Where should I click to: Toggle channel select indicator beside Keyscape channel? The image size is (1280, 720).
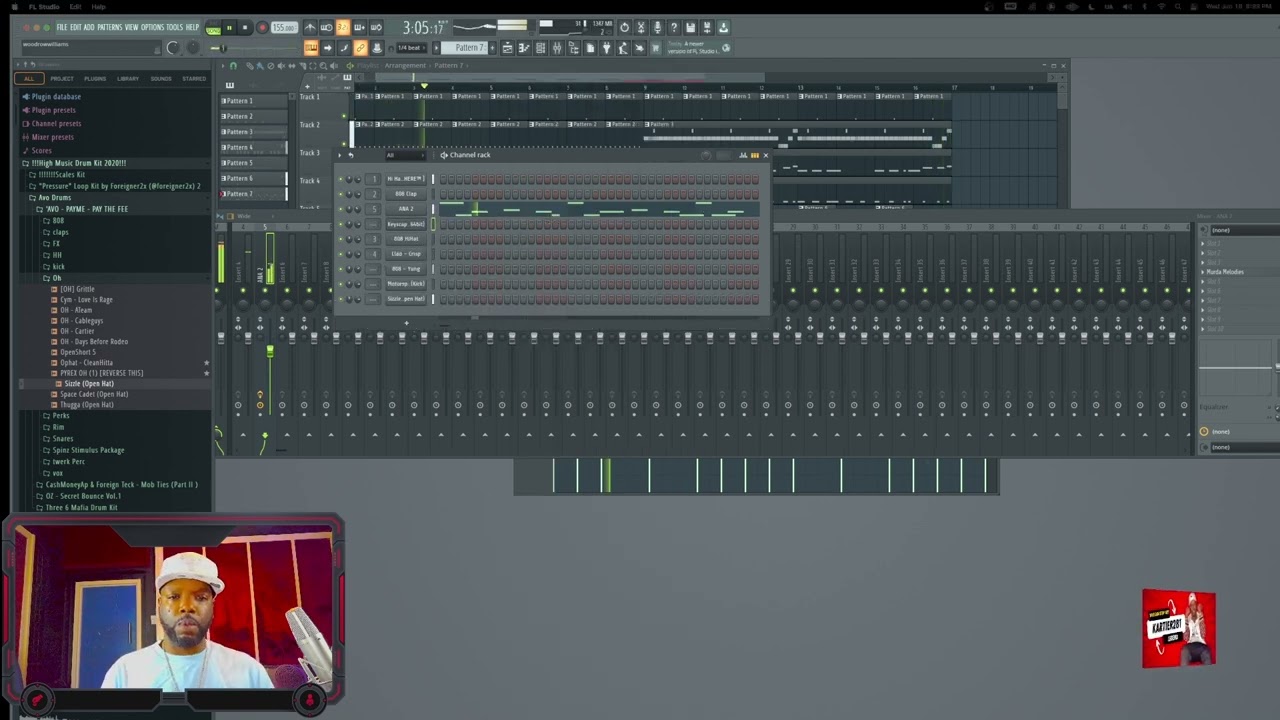click(x=433, y=223)
